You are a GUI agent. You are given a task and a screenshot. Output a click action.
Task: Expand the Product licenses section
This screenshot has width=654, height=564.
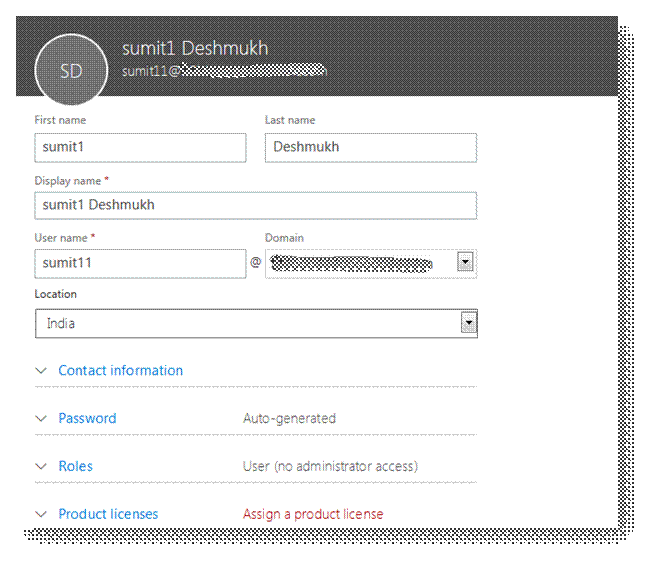point(108,514)
